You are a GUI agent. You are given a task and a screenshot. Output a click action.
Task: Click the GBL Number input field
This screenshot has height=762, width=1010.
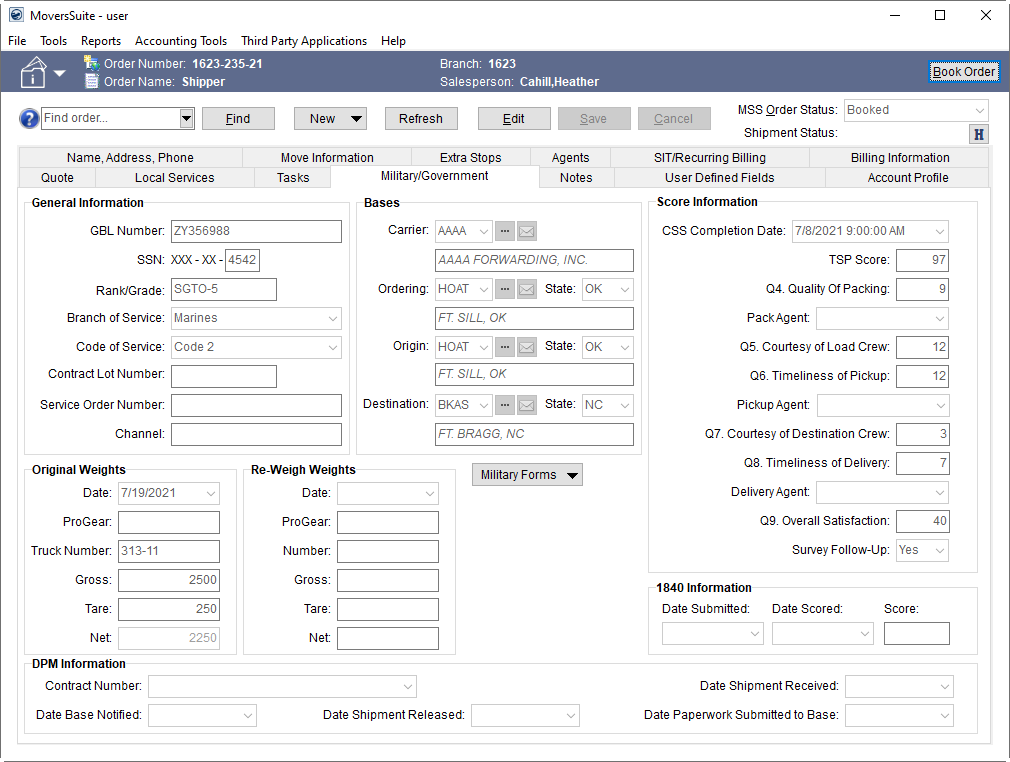point(256,231)
